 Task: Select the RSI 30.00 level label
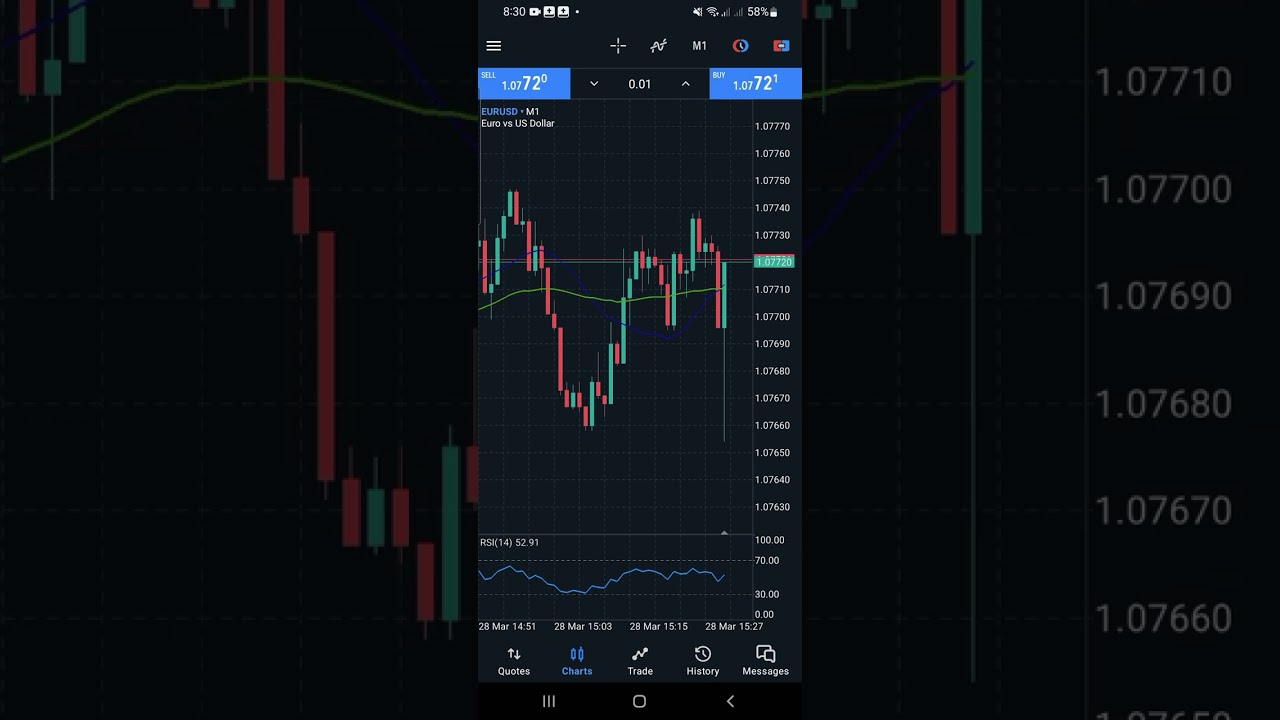click(x=766, y=594)
